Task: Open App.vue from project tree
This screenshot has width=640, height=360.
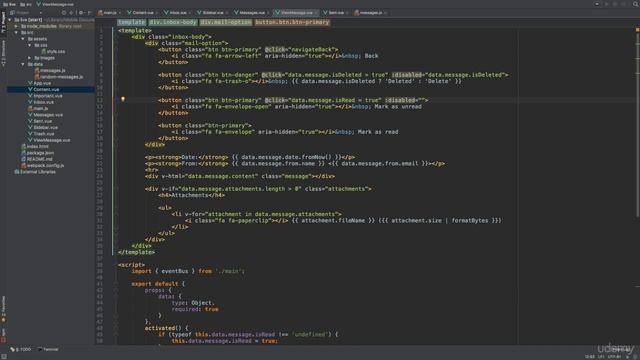Action: tap(39, 83)
